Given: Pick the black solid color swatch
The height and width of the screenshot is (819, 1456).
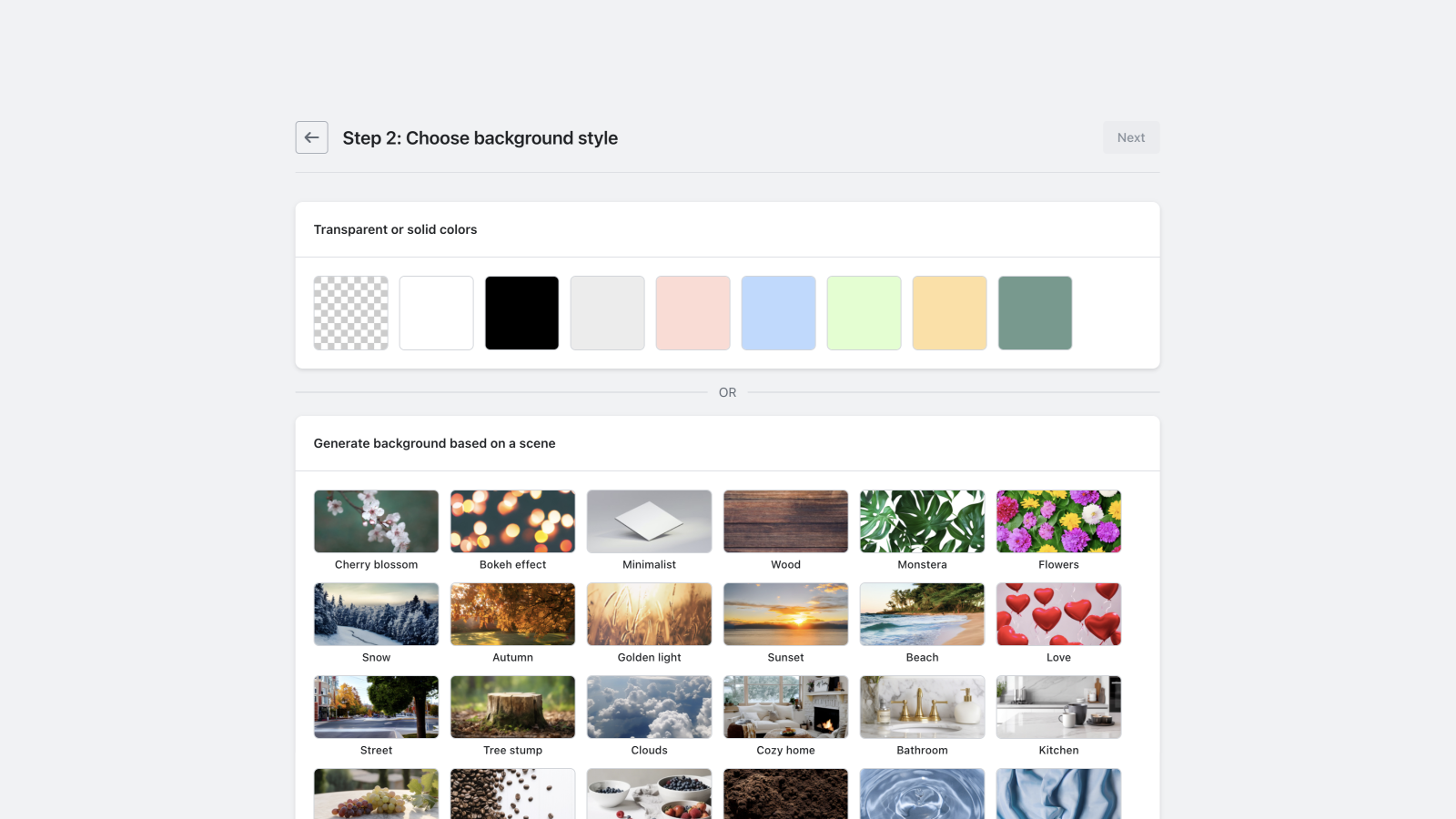Looking at the screenshot, I should 522,313.
